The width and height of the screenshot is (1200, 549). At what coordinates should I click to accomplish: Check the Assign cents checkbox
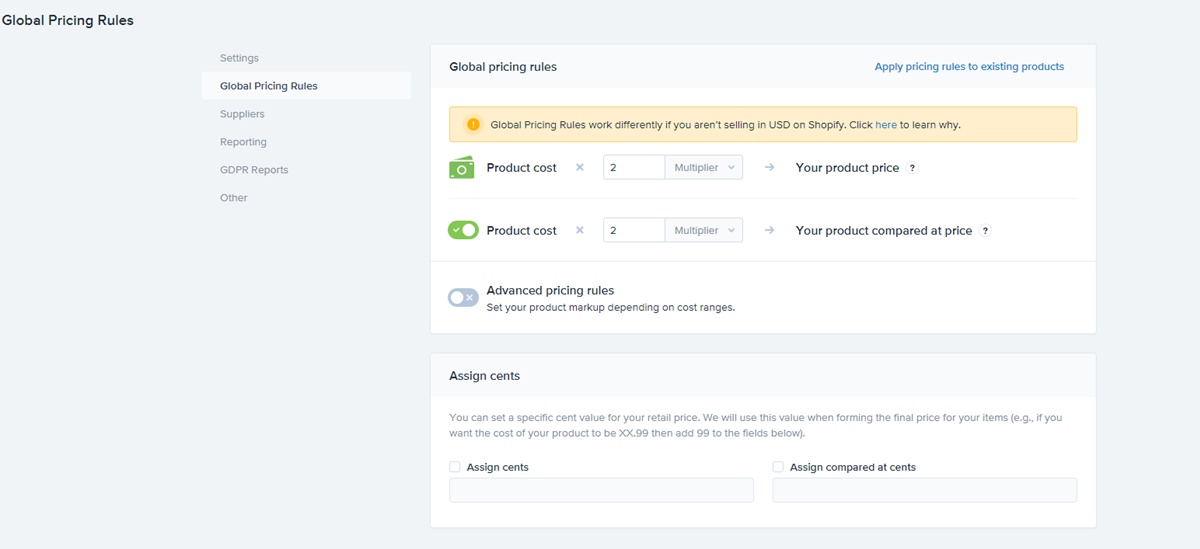click(455, 467)
